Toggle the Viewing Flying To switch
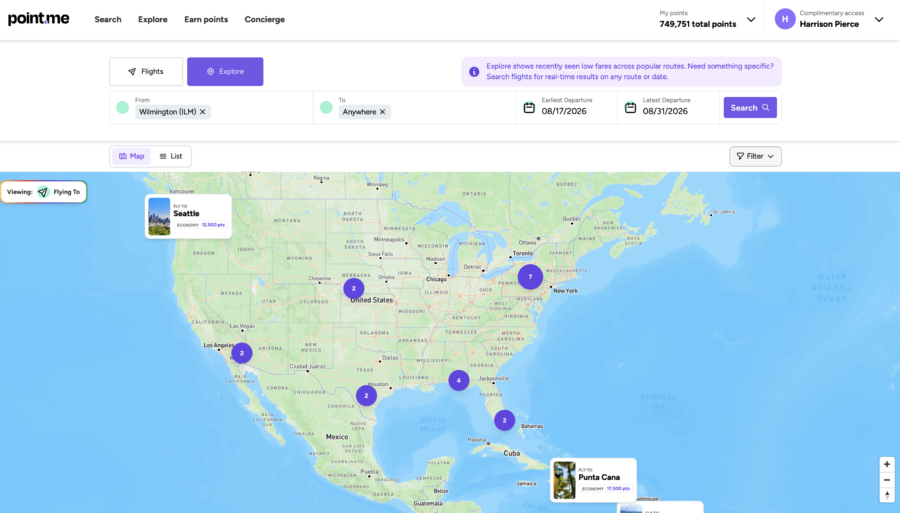Viewport: 900px width, 513px height. coord(44,192)
